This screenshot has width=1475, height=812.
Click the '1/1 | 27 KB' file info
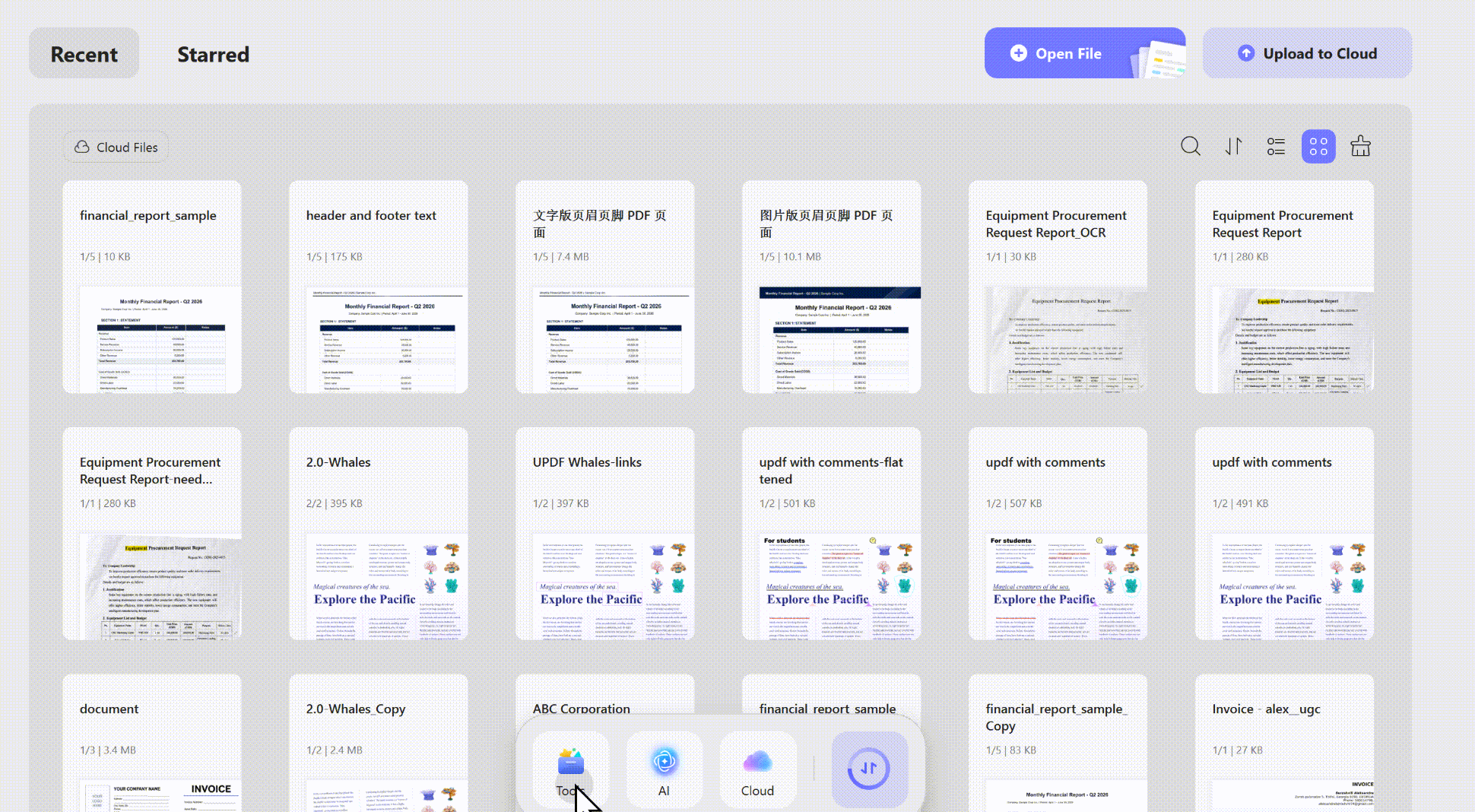coord(1238,750)
